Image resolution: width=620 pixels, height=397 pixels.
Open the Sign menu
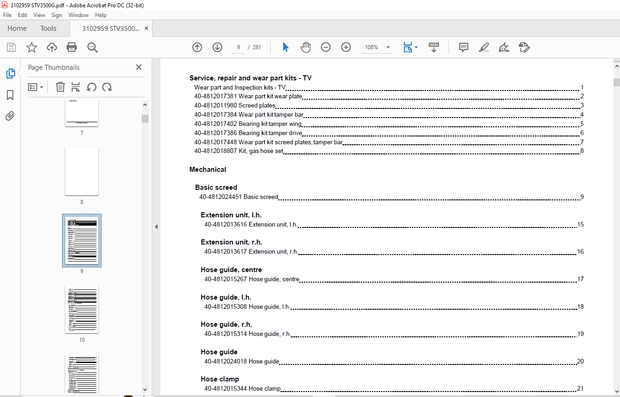click(57, 15)
